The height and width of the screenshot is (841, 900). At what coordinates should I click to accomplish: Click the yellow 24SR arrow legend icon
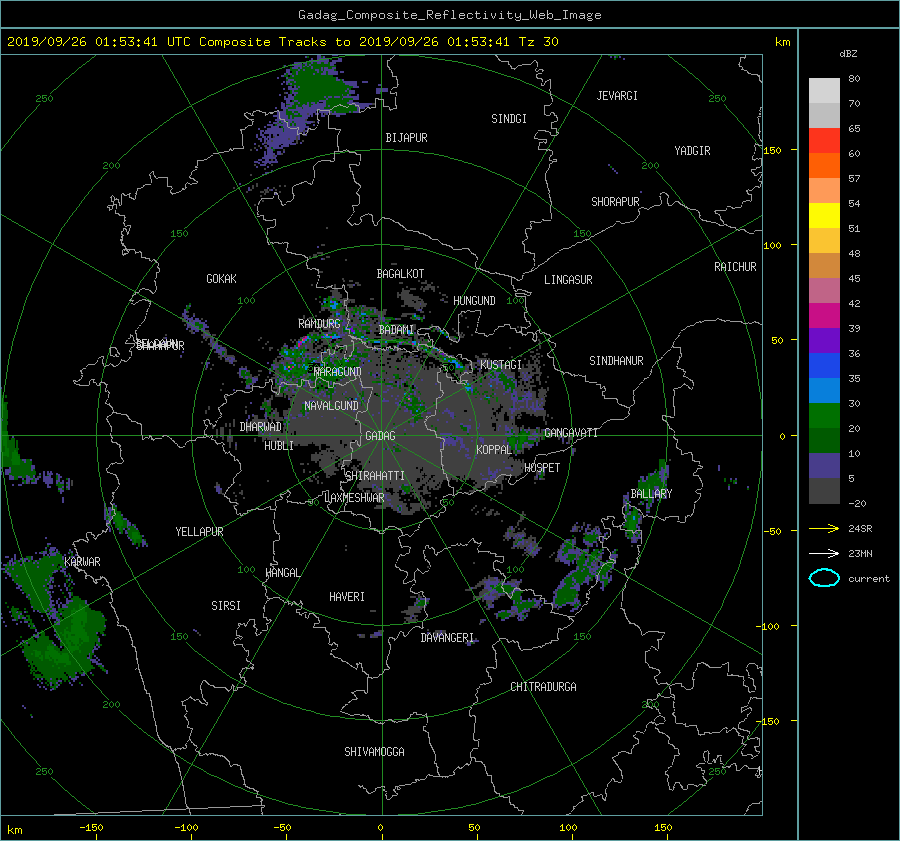tap(824, 529)
